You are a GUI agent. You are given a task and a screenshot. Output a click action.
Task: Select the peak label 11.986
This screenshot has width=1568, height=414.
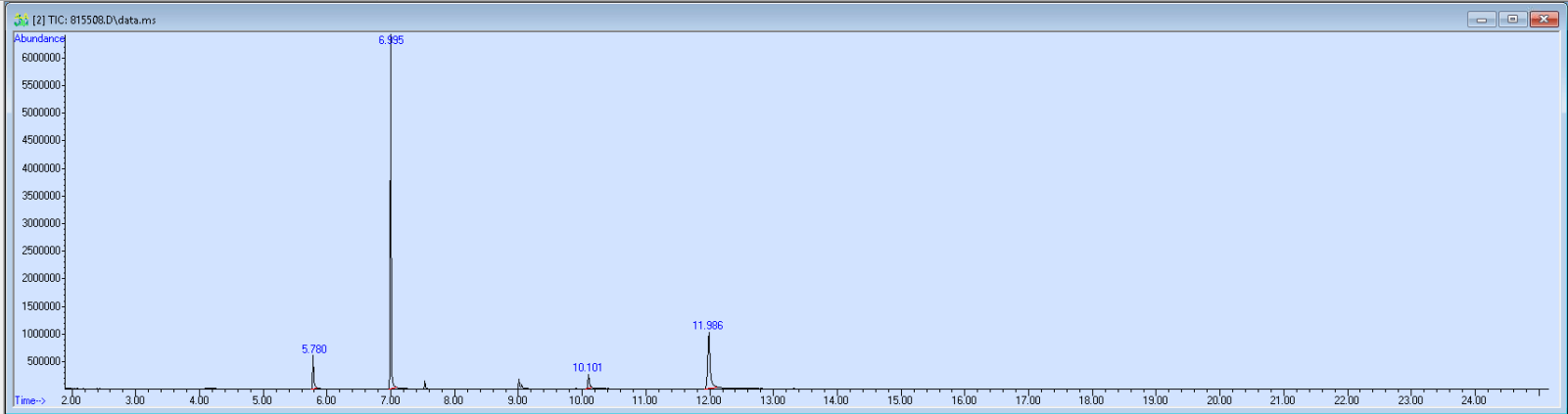(707, 326)
